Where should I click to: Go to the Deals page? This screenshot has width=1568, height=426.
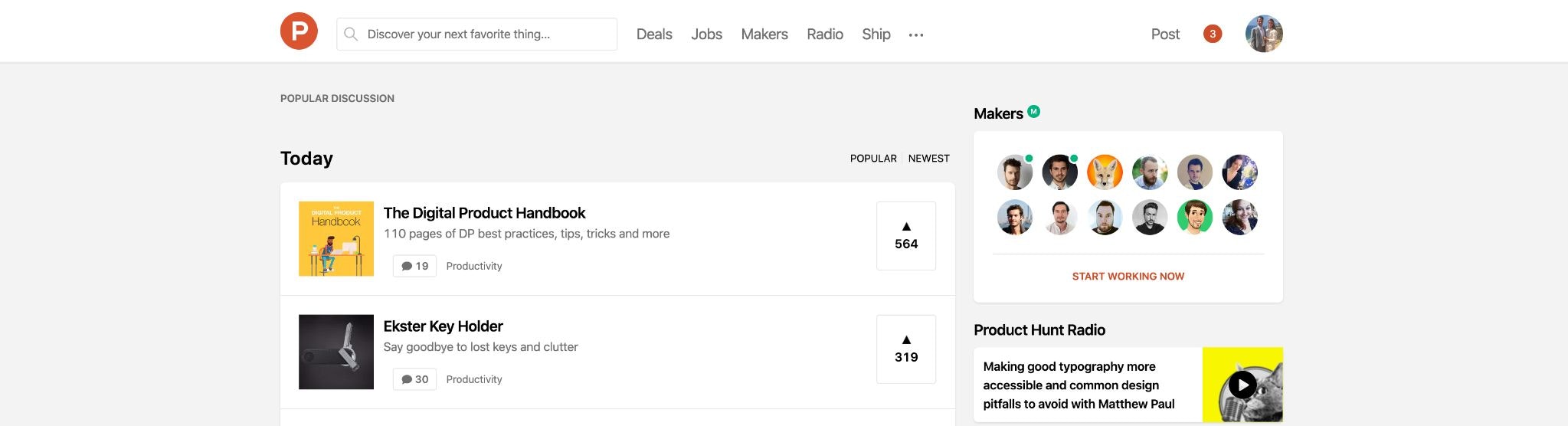click(x=654, y=34)
